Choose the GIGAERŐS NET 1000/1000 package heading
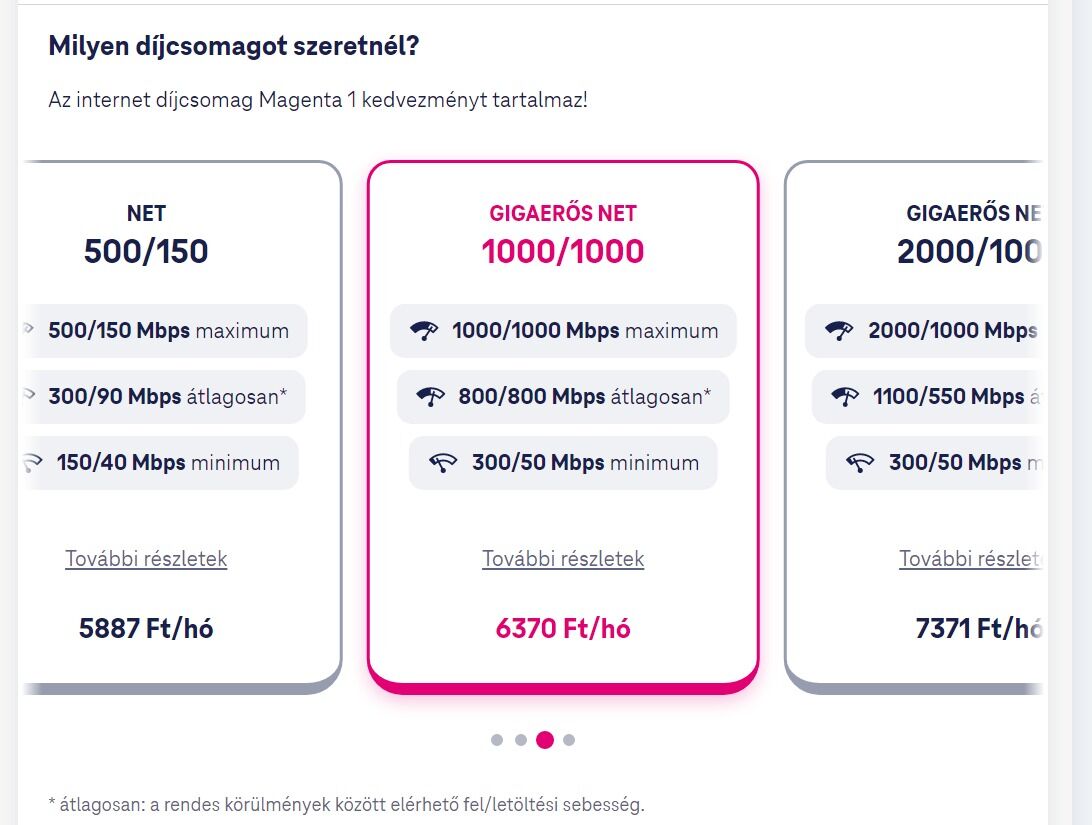The image size is (1092, 825). (x=563, y=236)
